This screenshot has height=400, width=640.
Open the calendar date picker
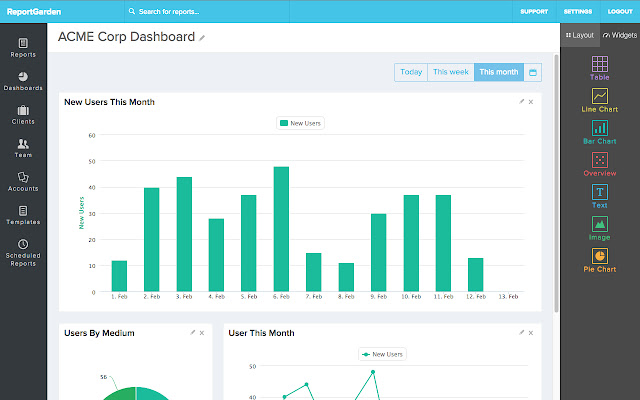coord(533,72)
